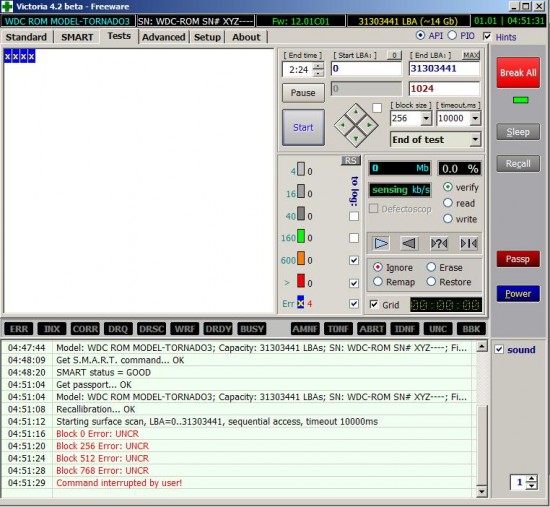Open the Advanced tab
This screenshot has width=550, height=507.
(x=163, y=37)
